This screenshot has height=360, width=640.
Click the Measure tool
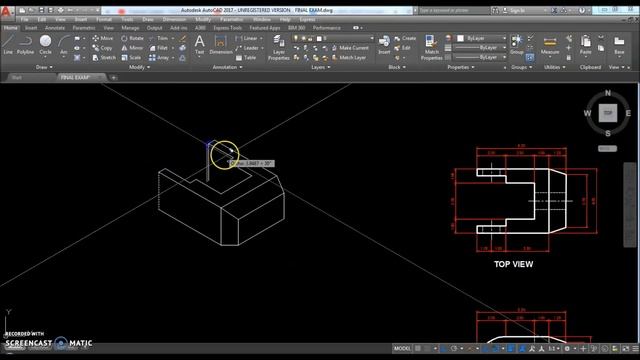tap(550, 44)
